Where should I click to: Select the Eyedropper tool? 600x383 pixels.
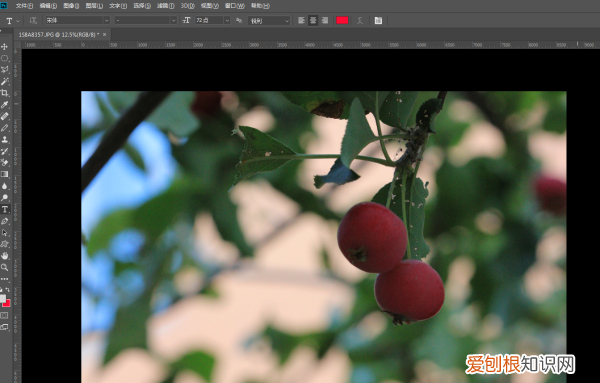5,104
